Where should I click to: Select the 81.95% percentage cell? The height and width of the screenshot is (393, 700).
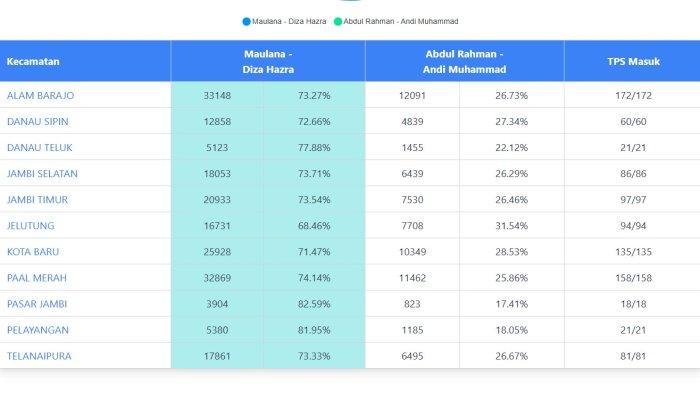pyautogui.click(x=314, y=330)
